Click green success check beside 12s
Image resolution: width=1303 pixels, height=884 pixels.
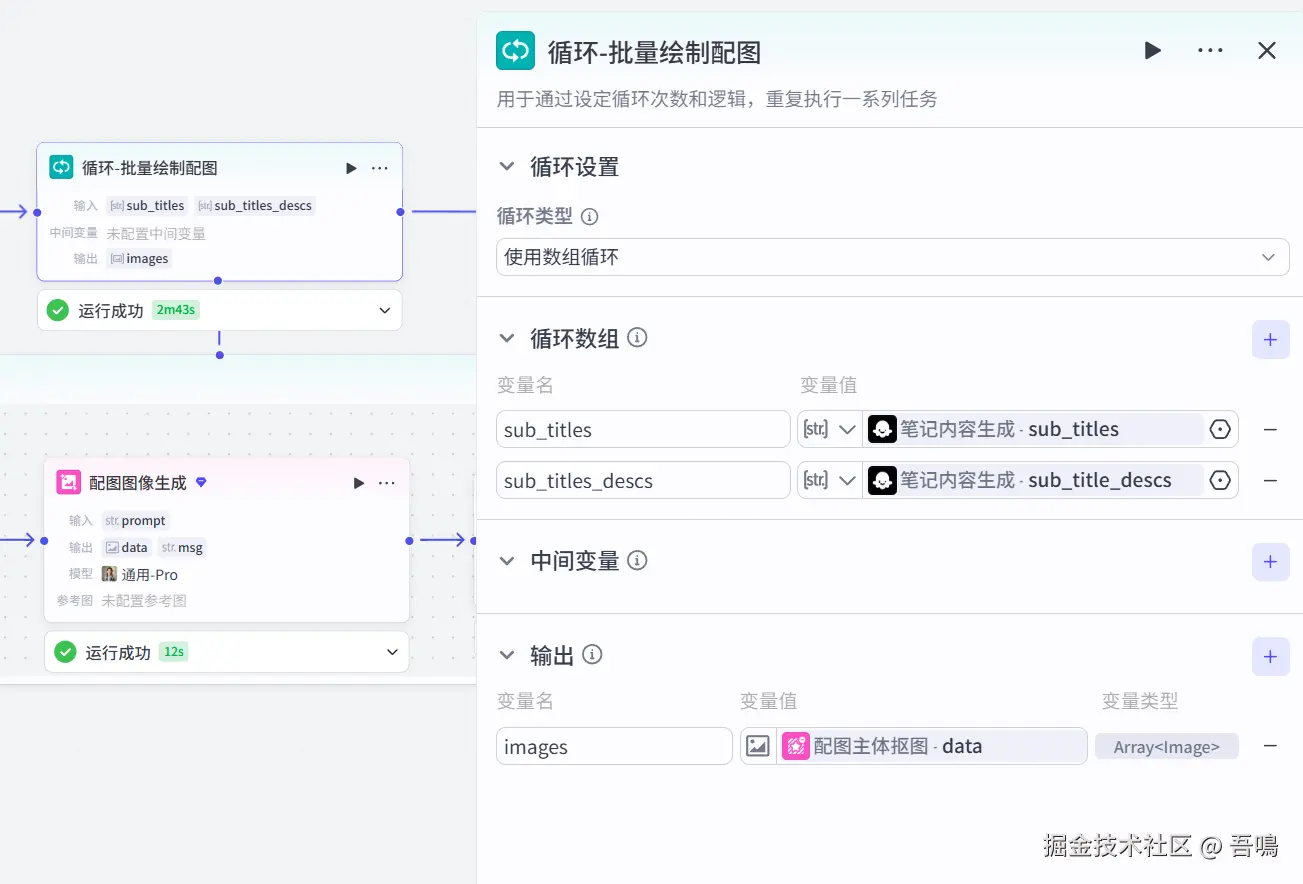65,652
